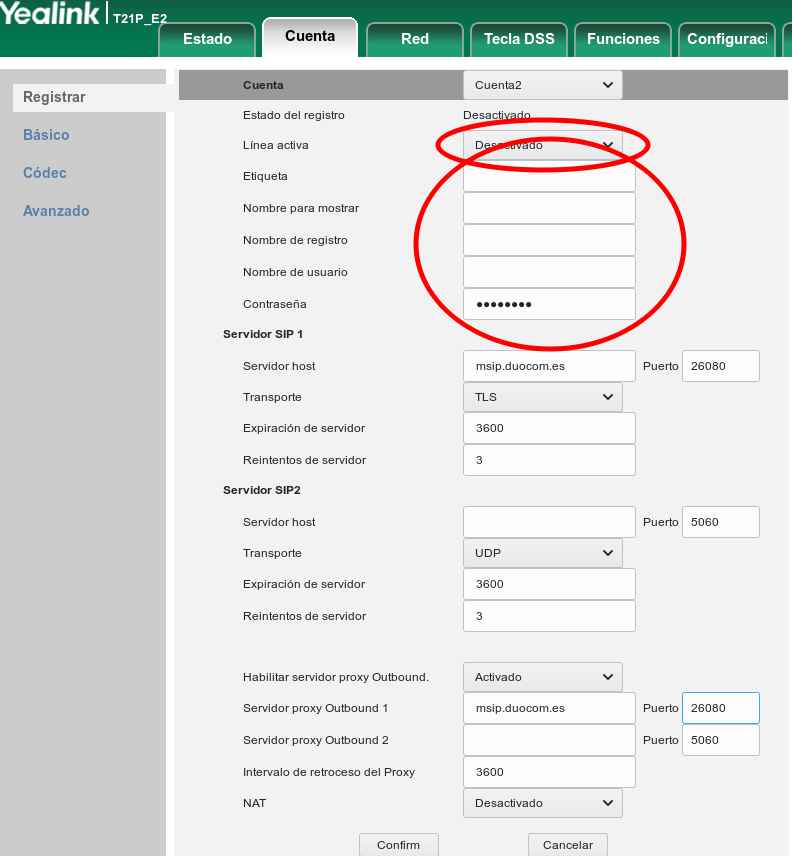Open Avanzado section in sidebar
Screen dimensions: 792x856
56,211
